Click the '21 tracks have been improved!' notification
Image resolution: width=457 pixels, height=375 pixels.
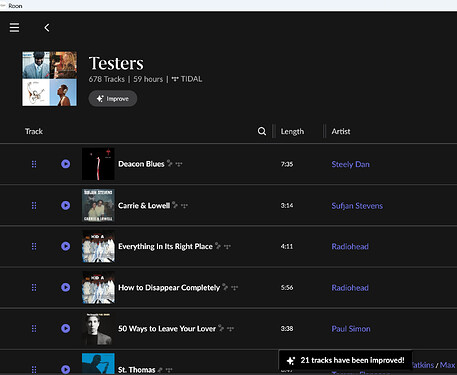click(x=346, y=360)
